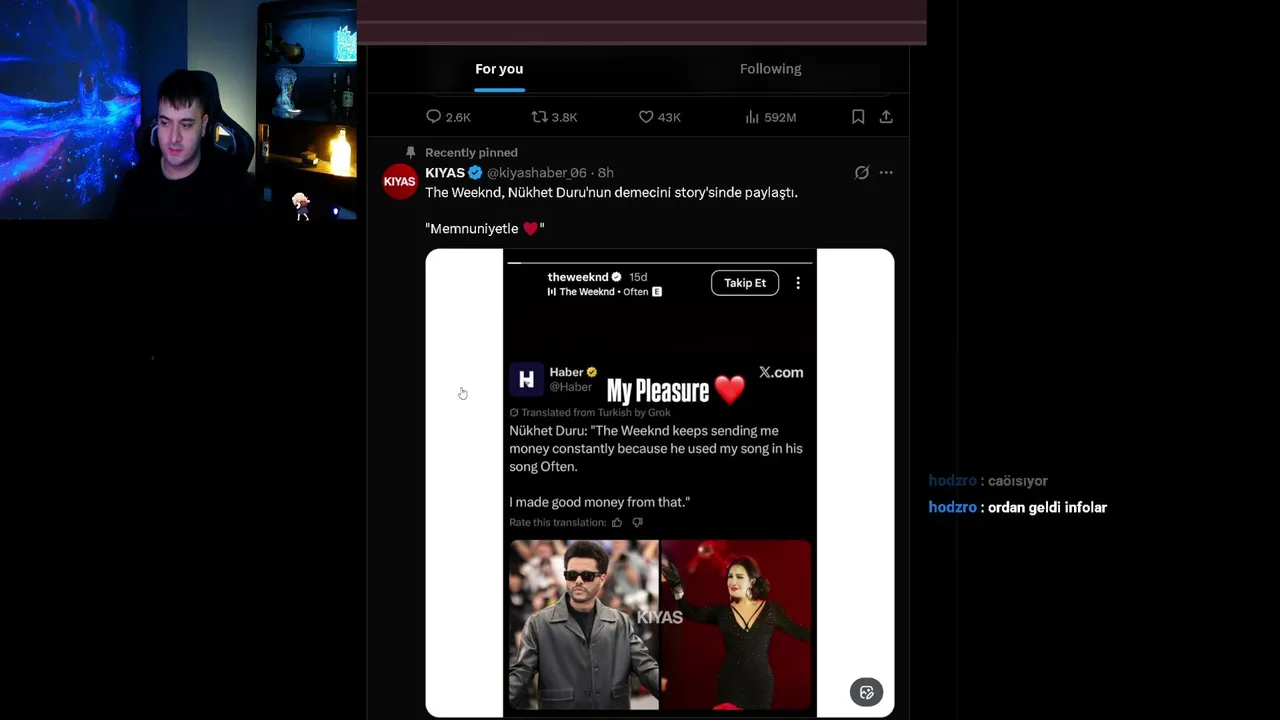The image size is (1280, 720).
Task: Click the Haber gold verification badge
Action: [592, 372]
